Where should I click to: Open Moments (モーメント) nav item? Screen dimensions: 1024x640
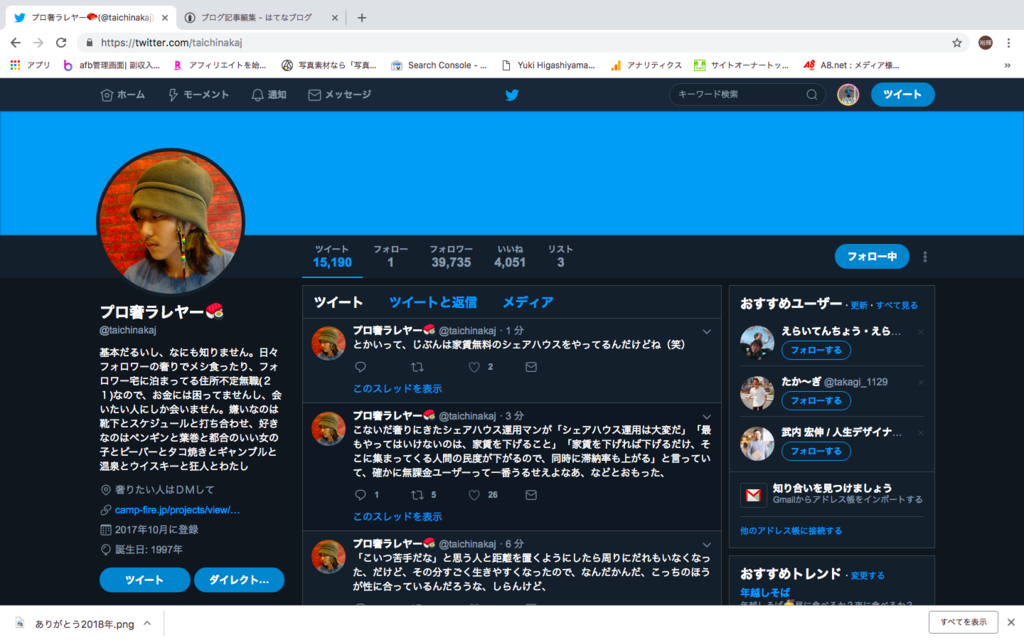pos(199,95)
